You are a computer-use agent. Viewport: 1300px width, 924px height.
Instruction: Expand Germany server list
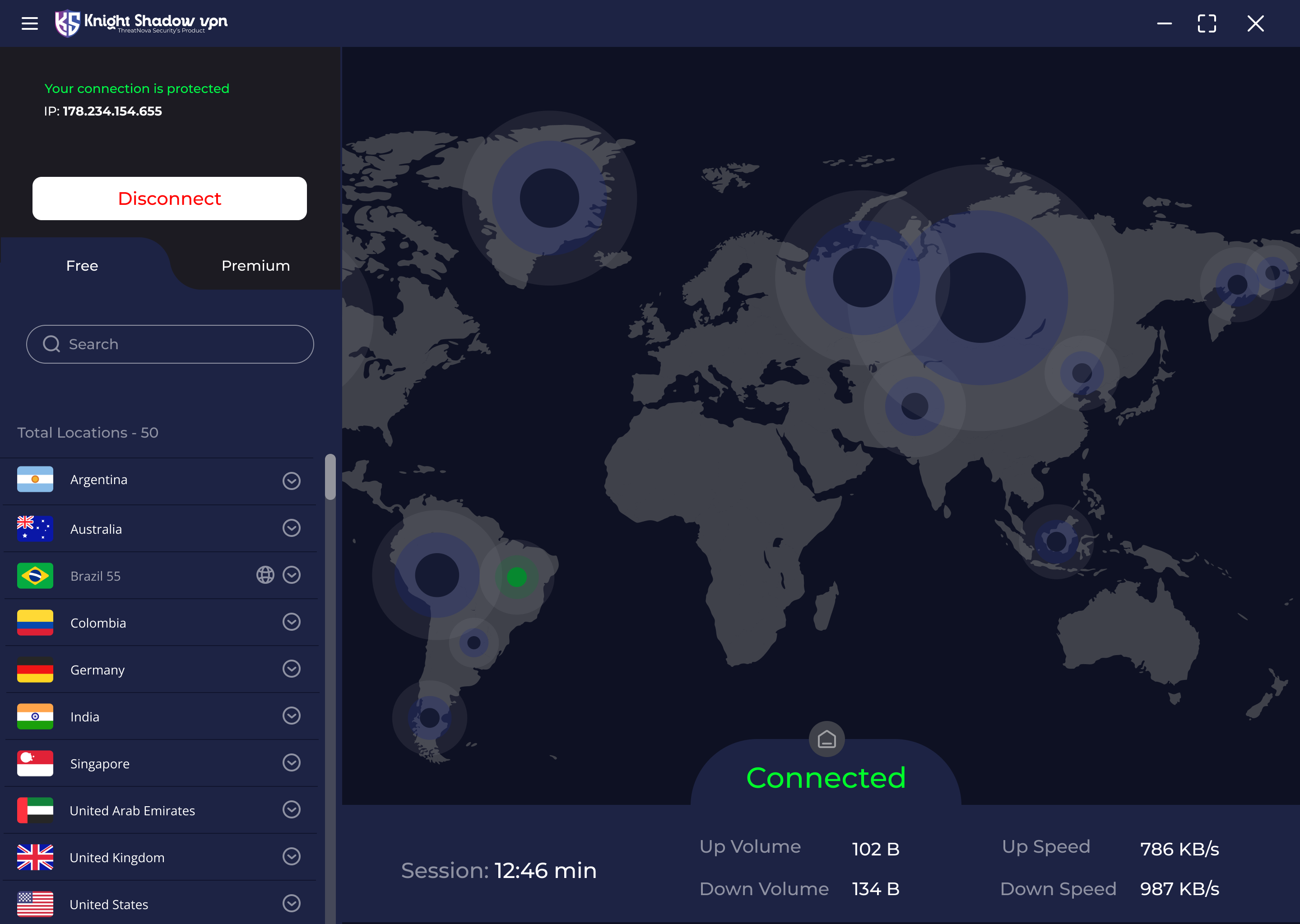[x=292, y=669]
